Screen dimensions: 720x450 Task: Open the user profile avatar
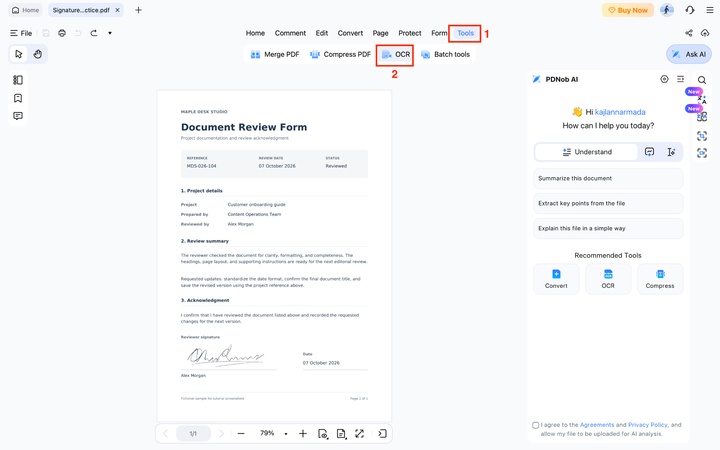(667, 10)
